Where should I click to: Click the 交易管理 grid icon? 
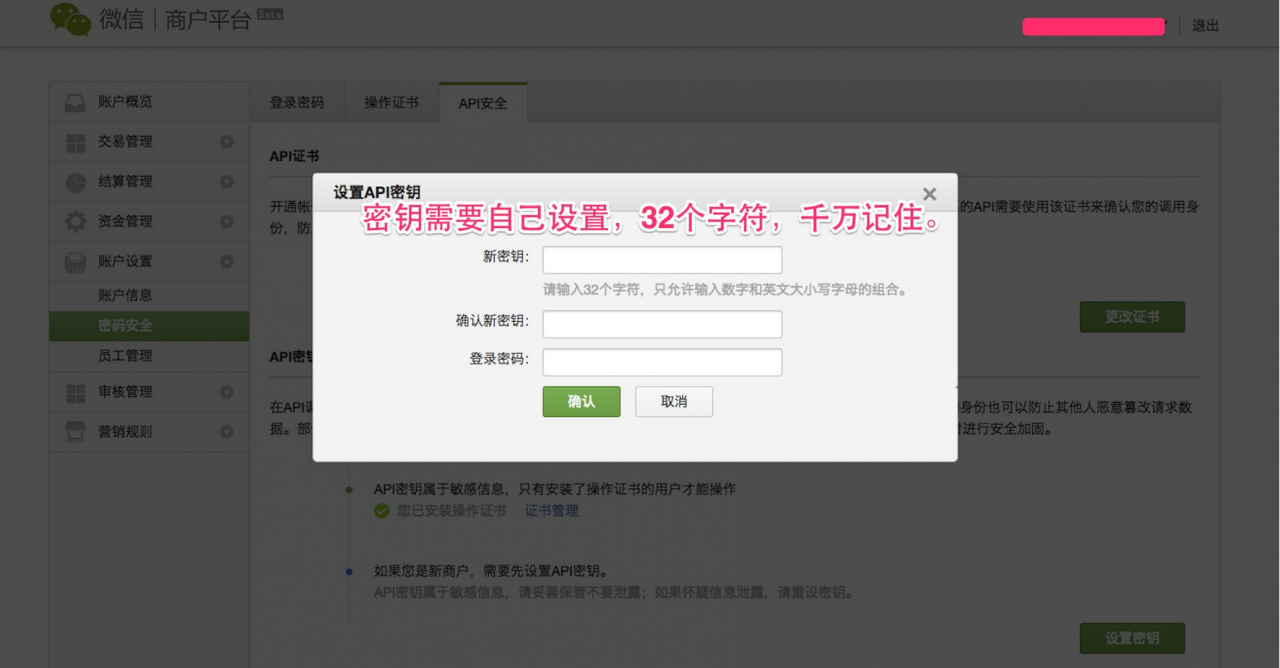coord(75,142)
